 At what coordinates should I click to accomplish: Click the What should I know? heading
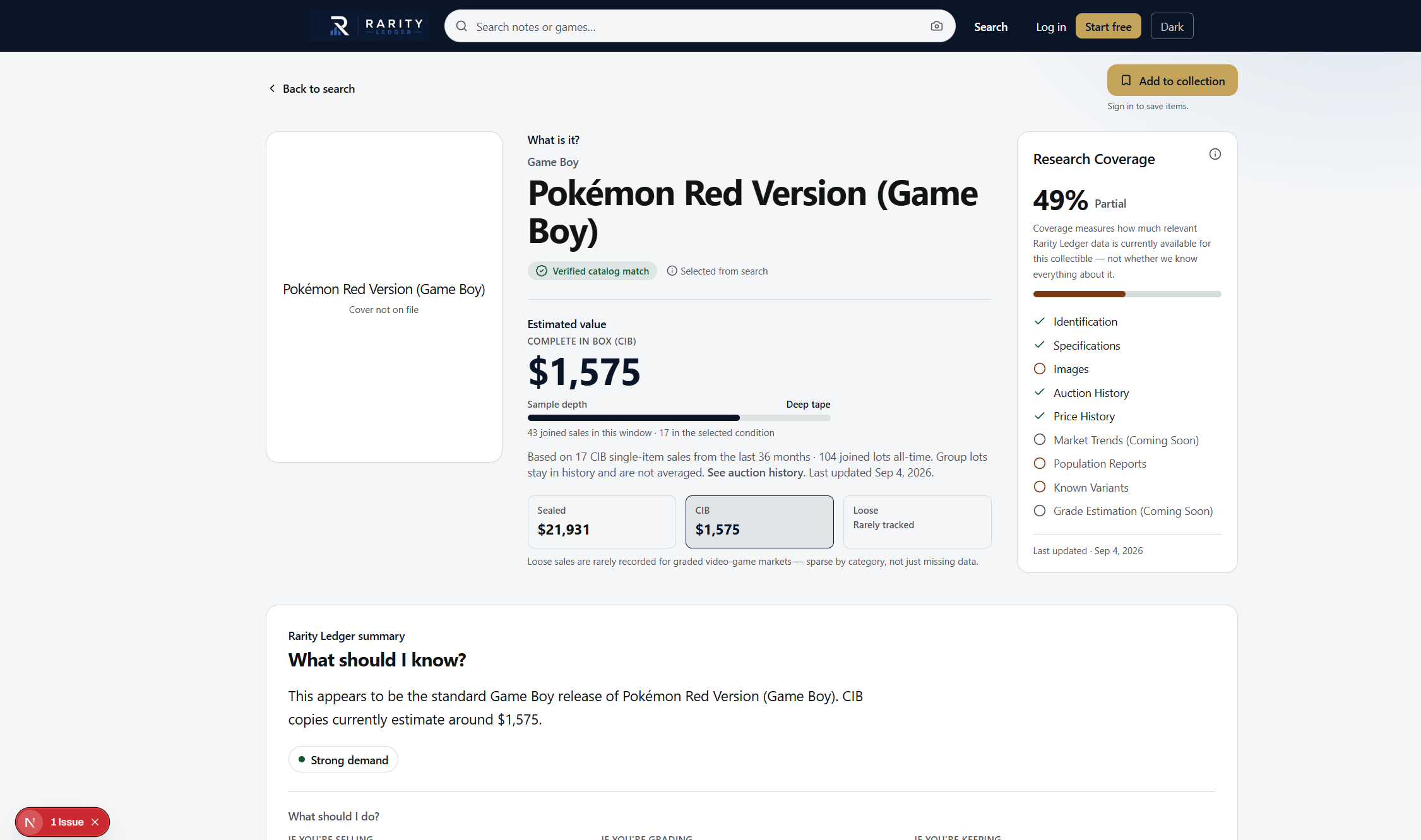377,660
